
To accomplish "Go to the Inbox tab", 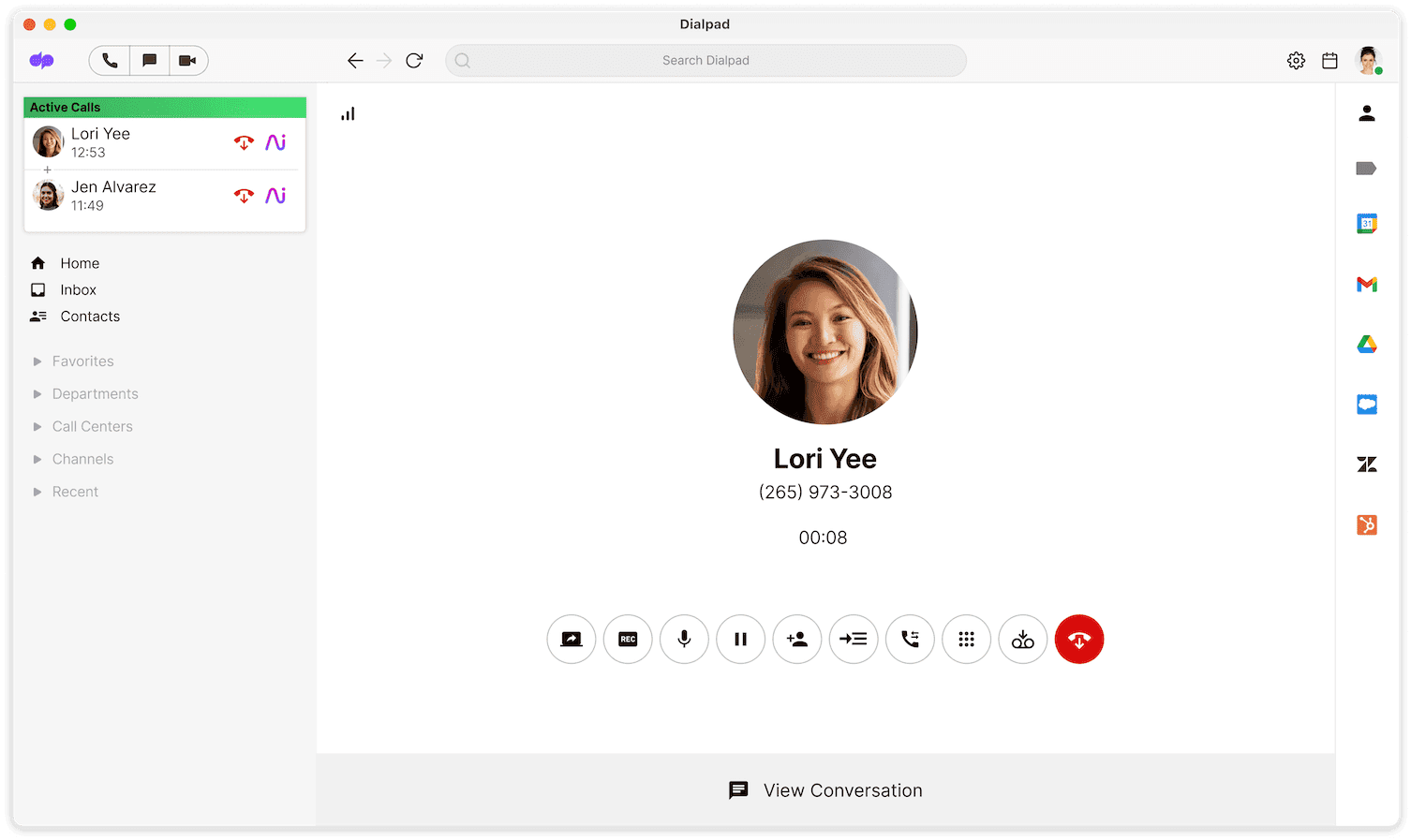I will click(78, 289).
